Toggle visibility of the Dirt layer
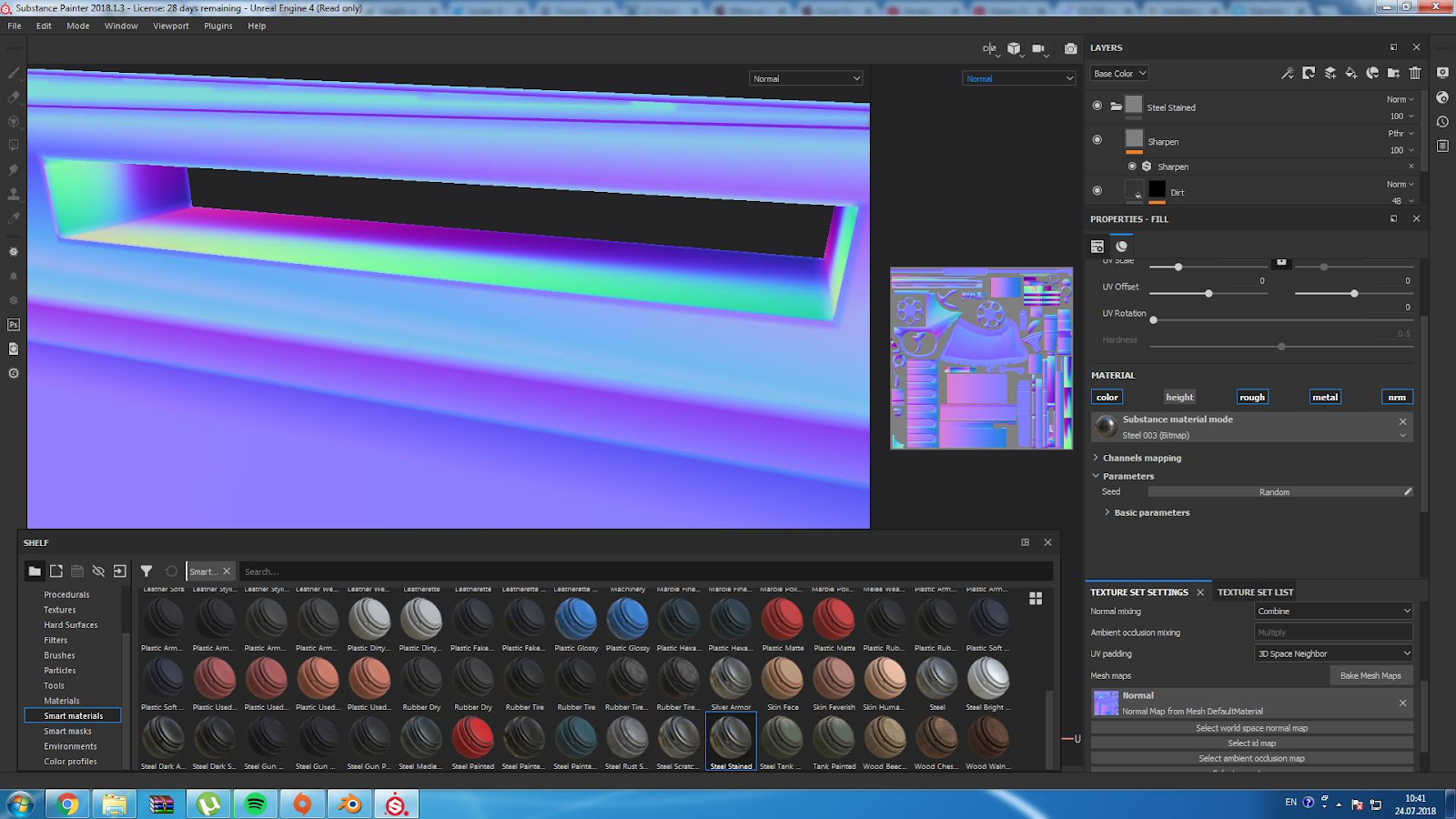 pyautogui.click(x=1097, y=191)
